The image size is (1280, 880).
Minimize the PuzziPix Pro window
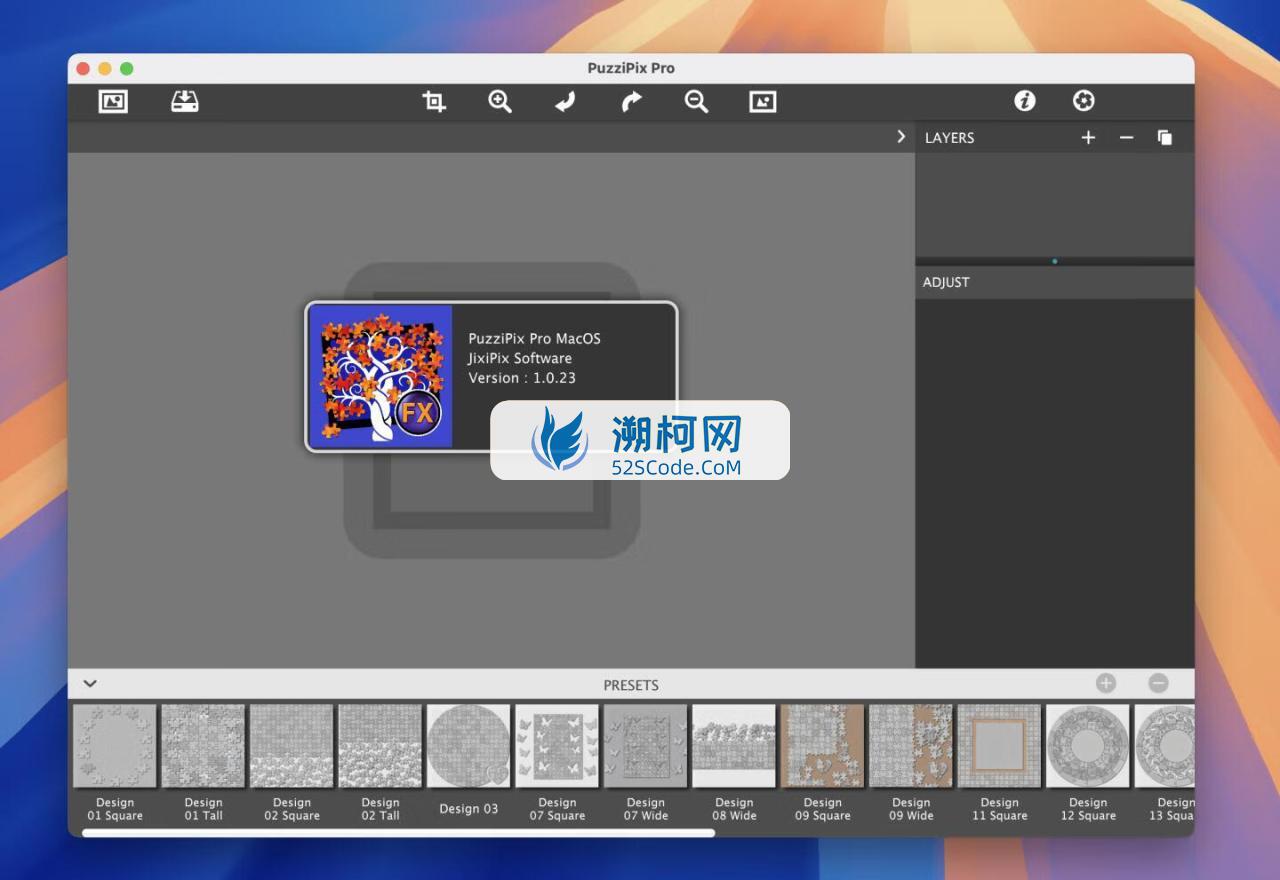click(x=105, y=68)
